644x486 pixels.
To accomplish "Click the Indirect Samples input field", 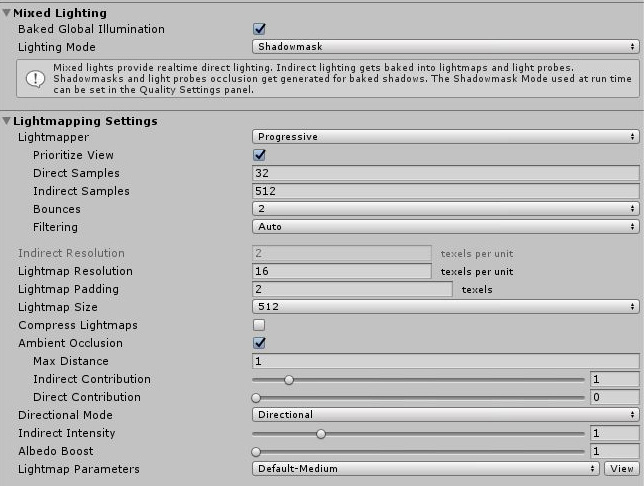I will click(445, 191).
